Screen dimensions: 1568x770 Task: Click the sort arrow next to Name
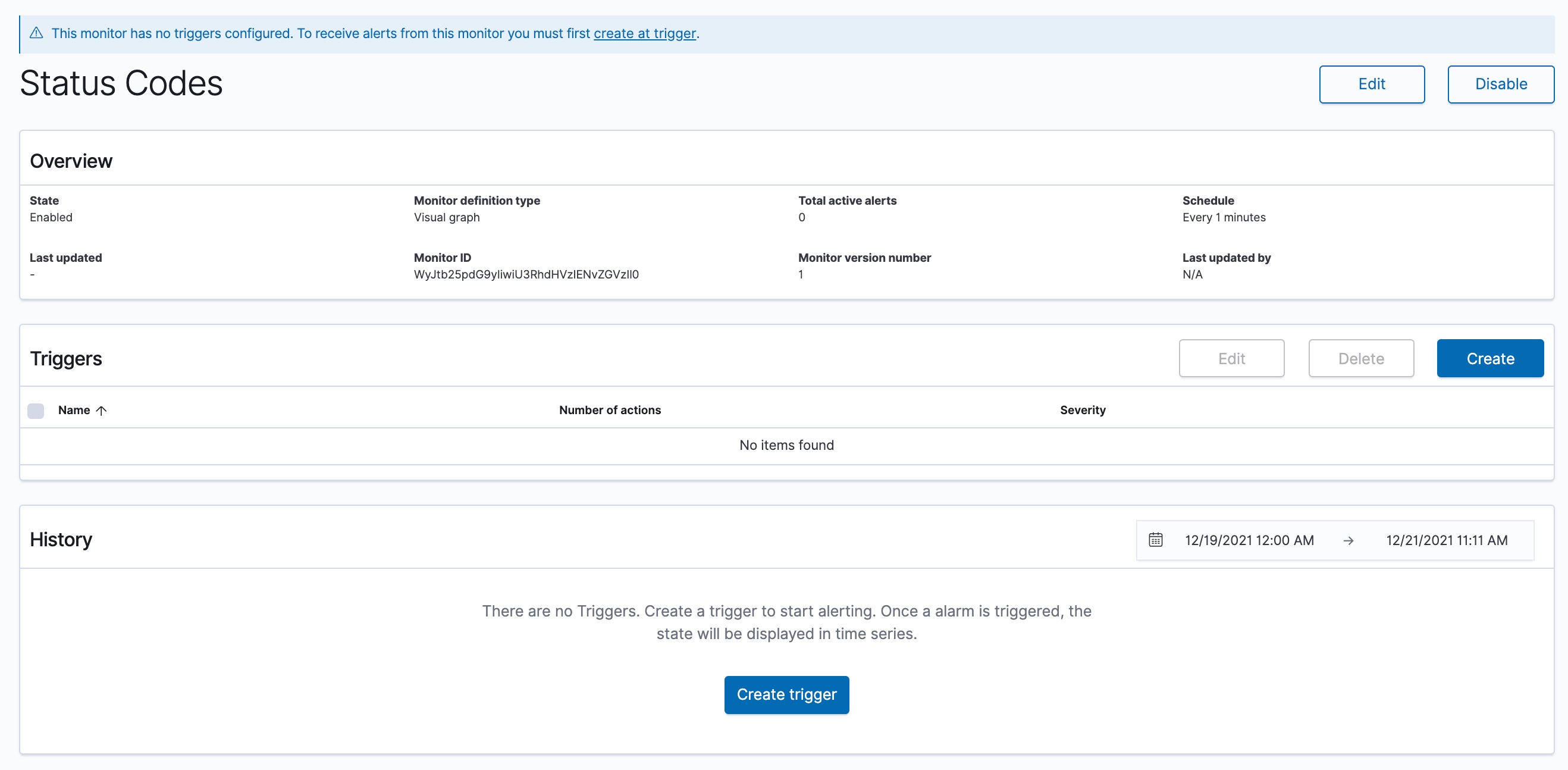(102, 410)
